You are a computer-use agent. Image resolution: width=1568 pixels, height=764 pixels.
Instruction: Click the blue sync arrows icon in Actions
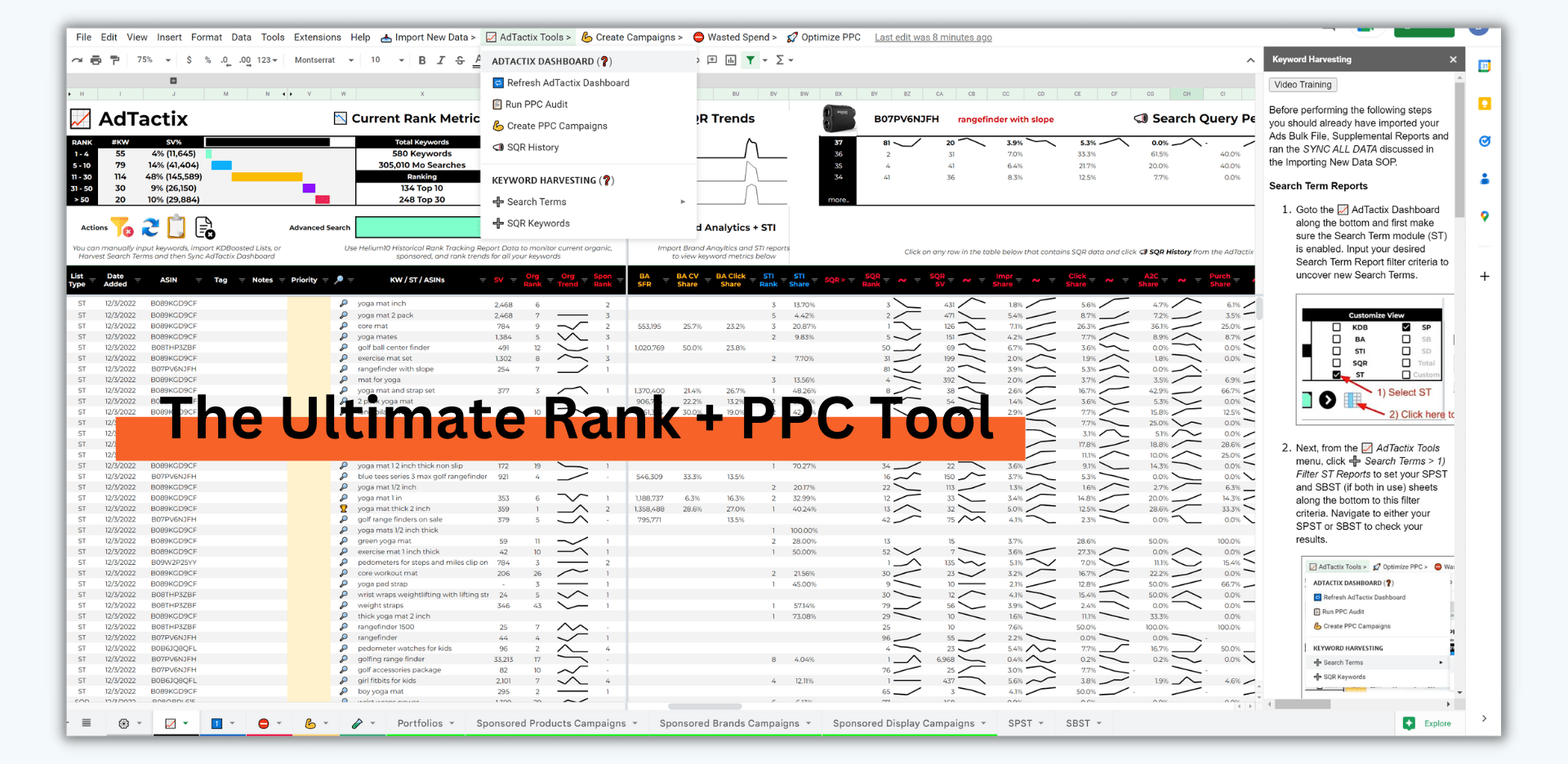pos(150,227)
